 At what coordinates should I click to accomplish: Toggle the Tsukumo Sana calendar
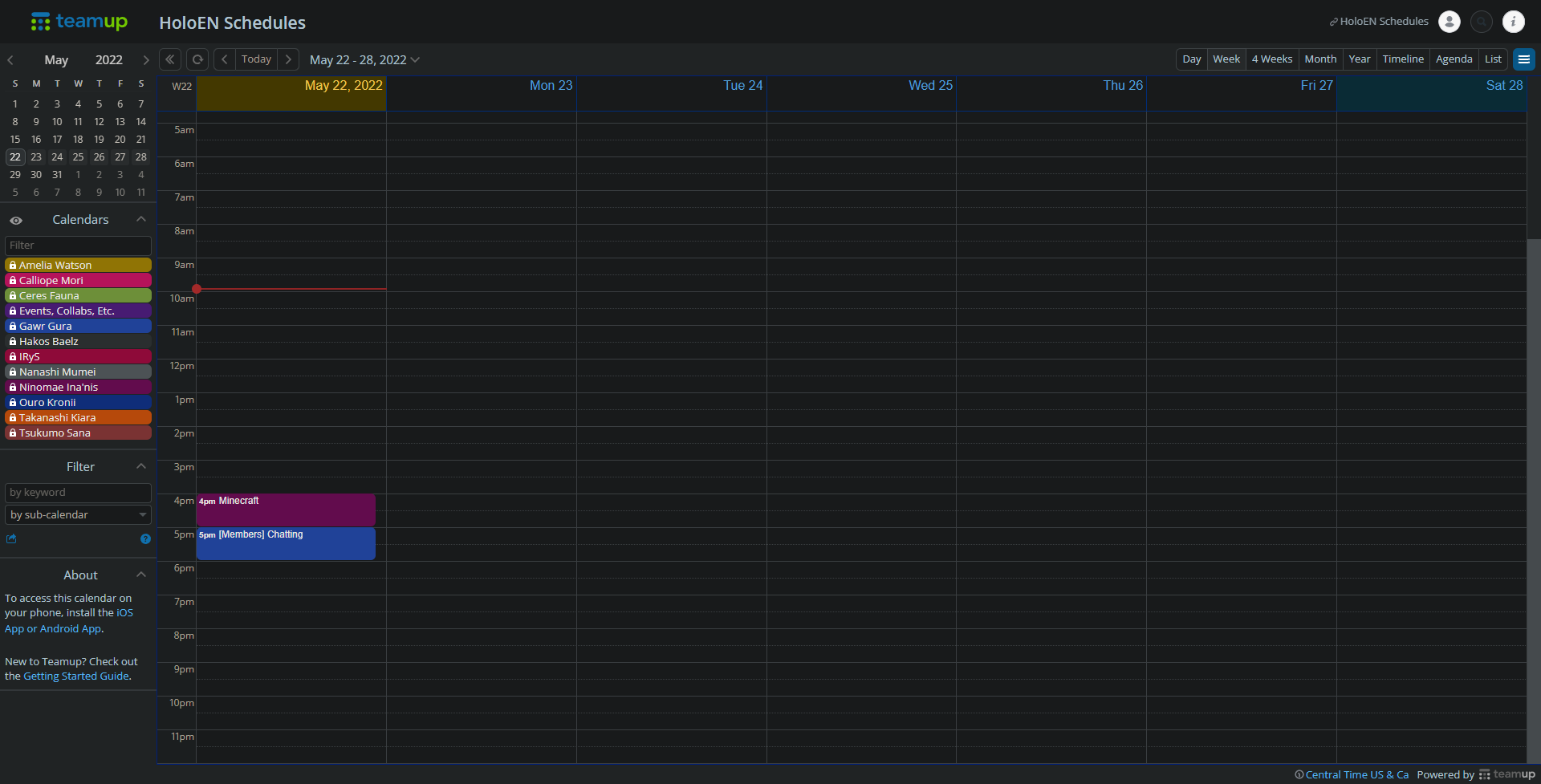coord(78,433)
